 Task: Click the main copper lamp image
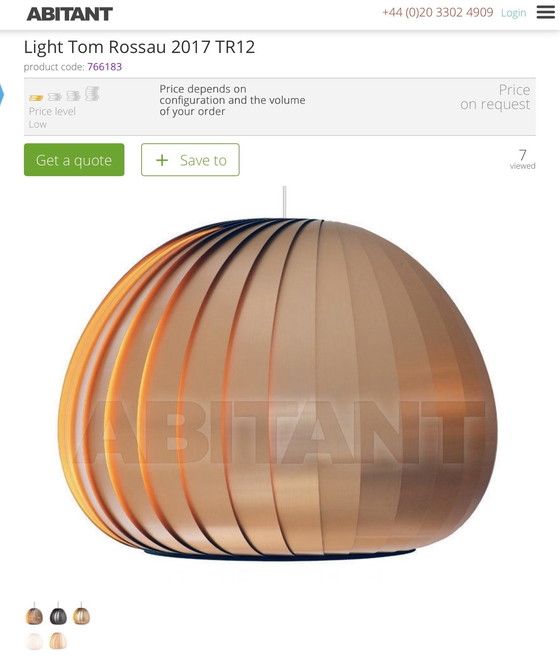pyautogui.click(x=278, y=388)
